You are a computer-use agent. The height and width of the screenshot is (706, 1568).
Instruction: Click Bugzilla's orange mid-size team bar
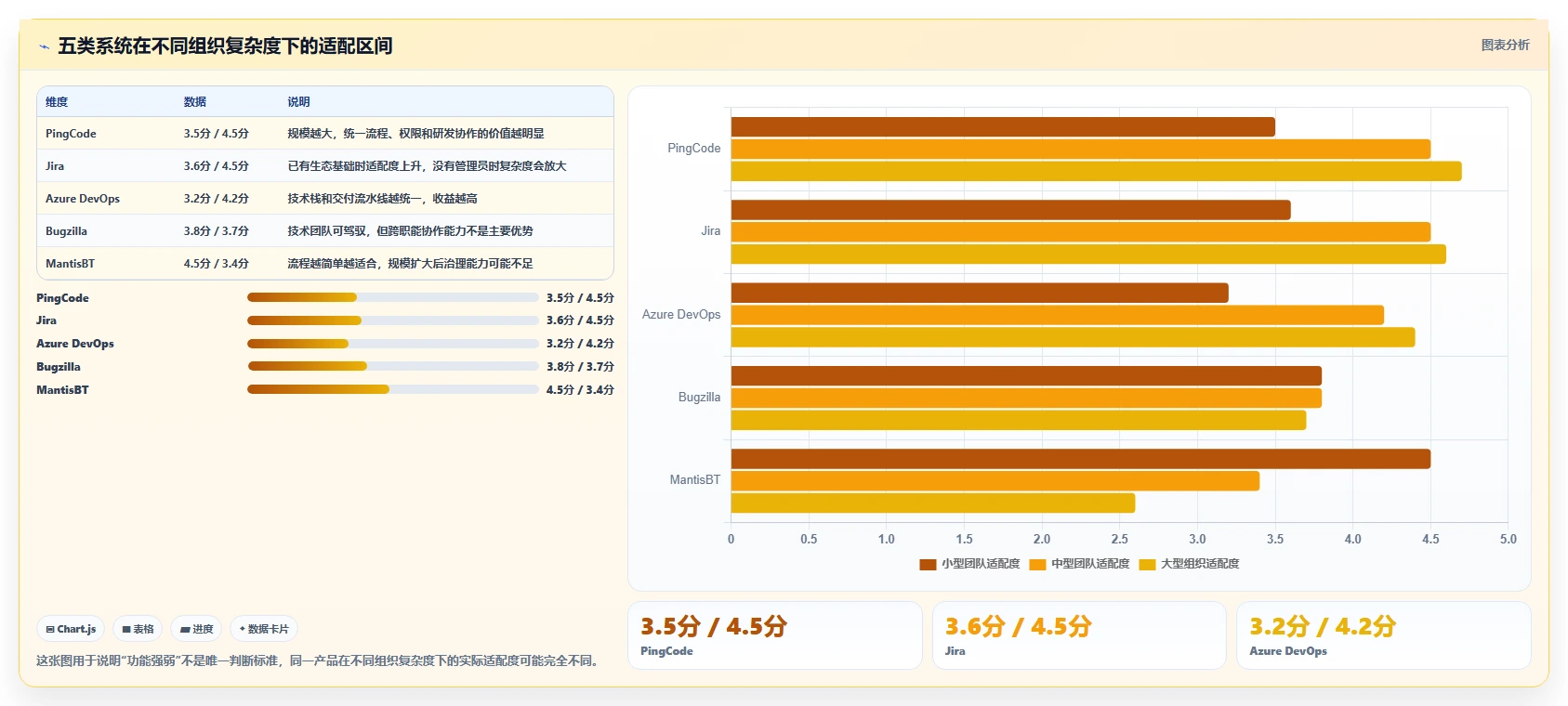tap(1026, 398)
